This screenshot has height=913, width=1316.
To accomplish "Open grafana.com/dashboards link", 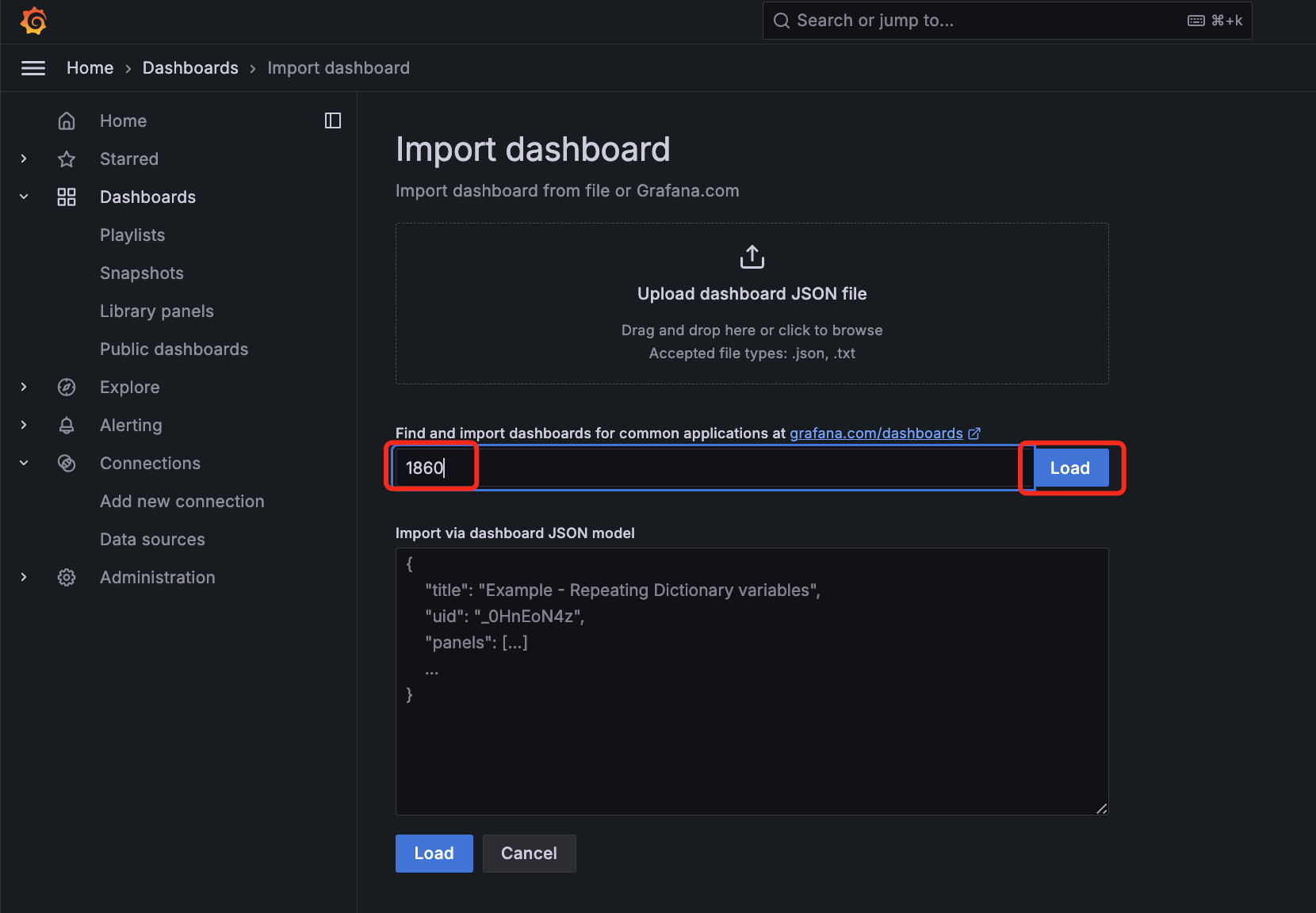I will [x=876, y=434].
